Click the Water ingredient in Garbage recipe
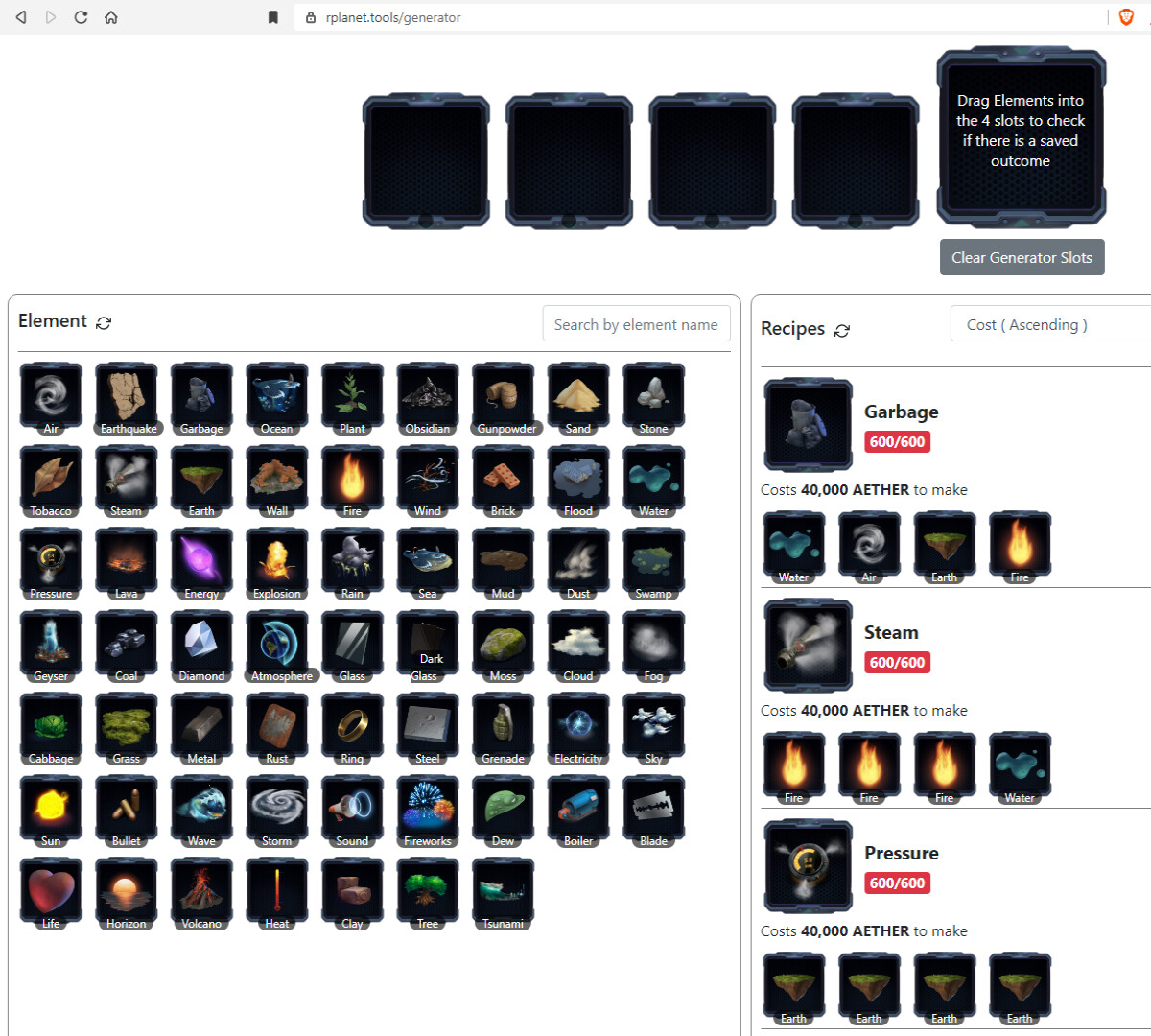The height and width of the screenshot is (1036, 1151). 793,547
